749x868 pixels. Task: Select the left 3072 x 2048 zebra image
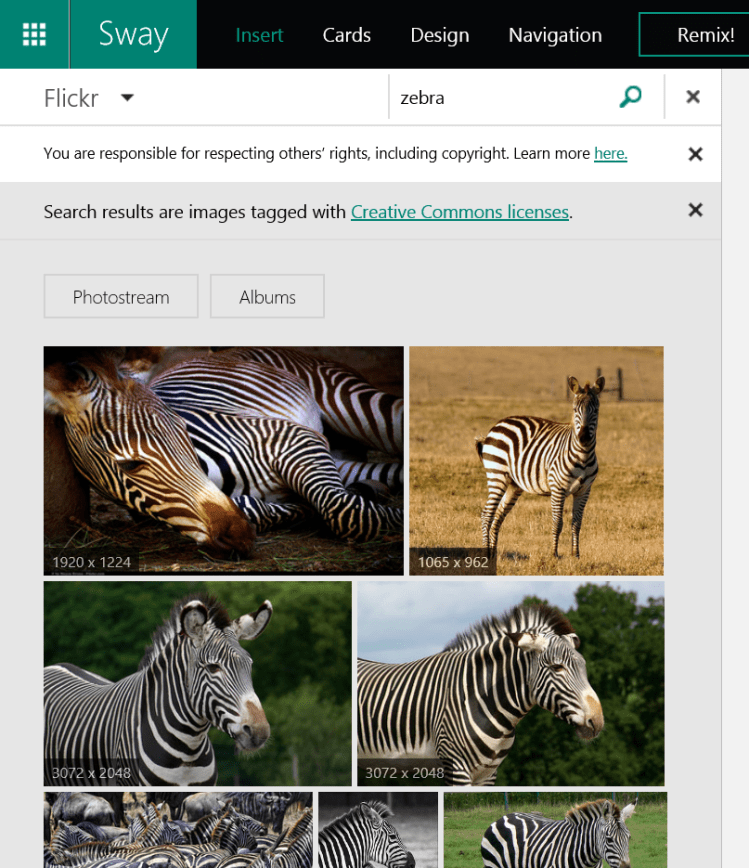point(198,683)
